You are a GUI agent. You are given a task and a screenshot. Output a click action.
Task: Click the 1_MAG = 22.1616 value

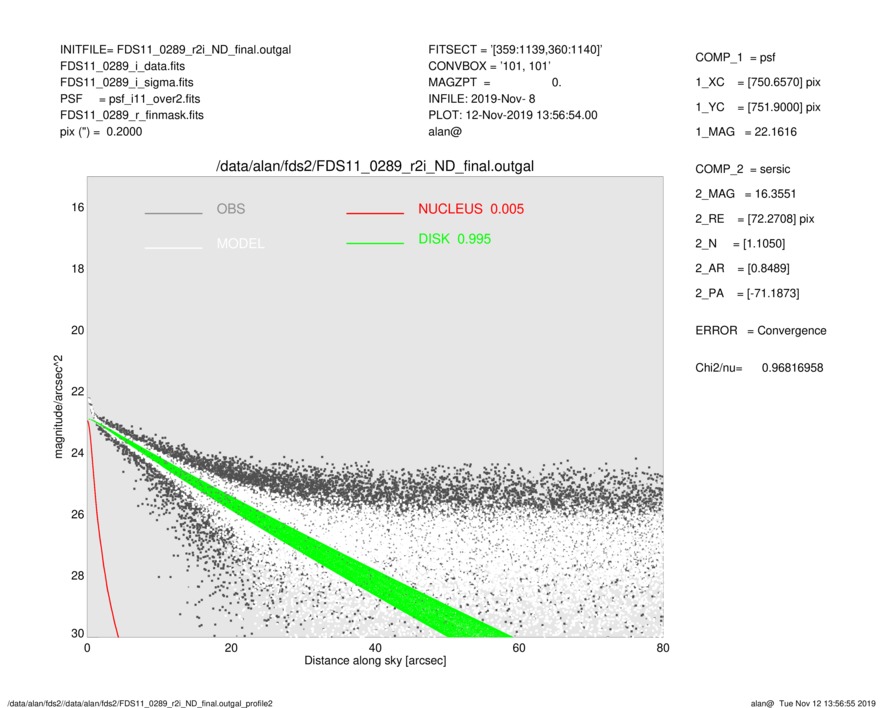[746, 132]
